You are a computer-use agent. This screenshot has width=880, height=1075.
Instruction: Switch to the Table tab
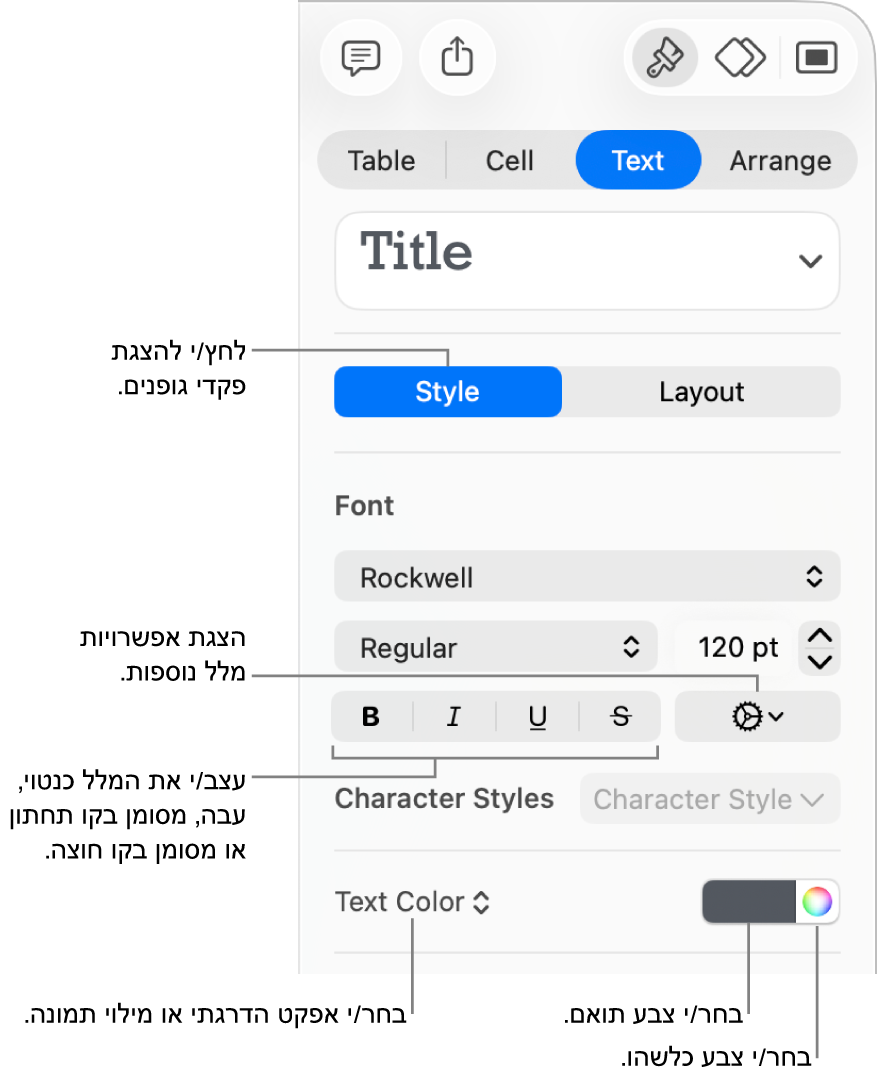coord(381,161)
